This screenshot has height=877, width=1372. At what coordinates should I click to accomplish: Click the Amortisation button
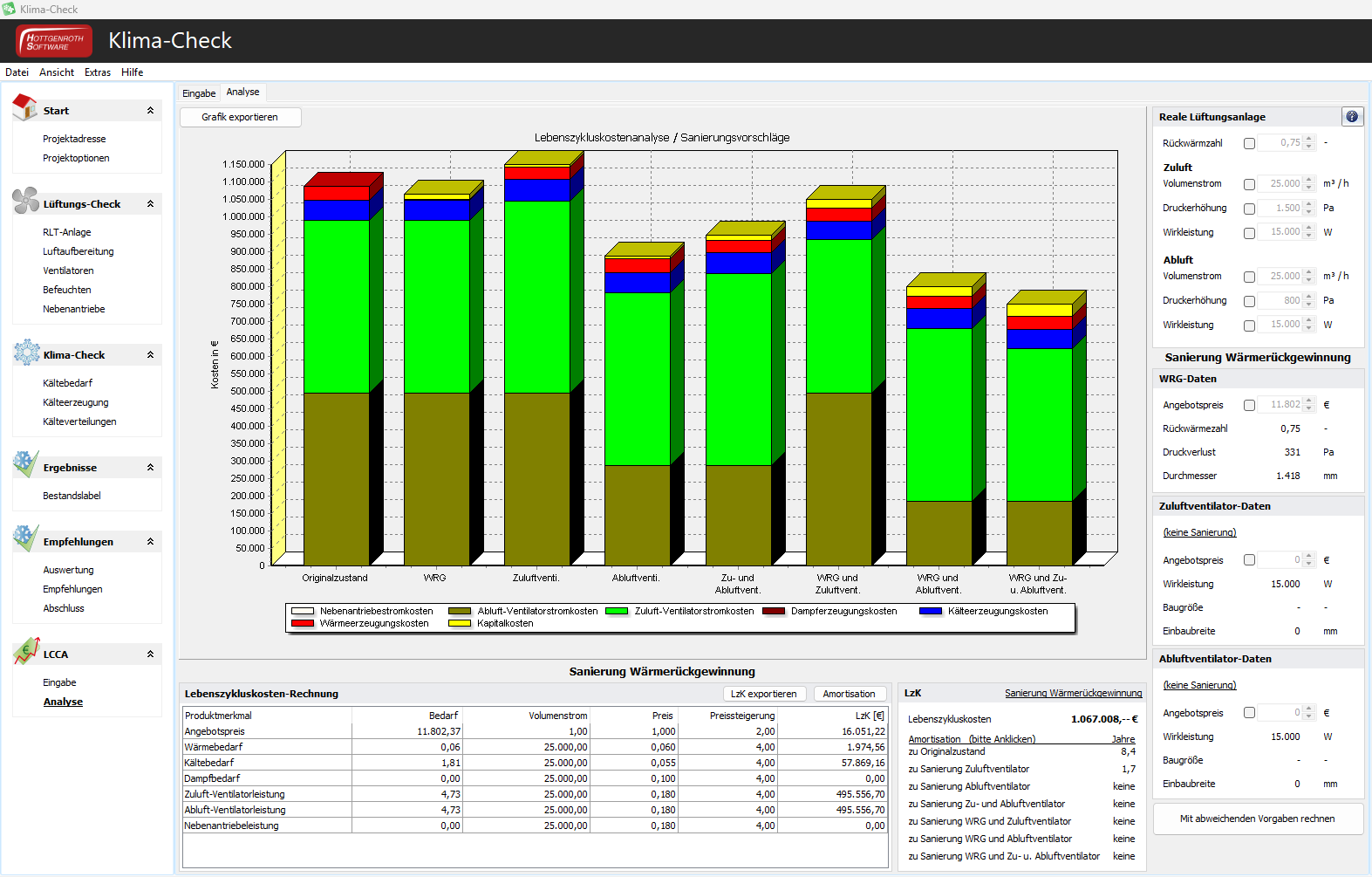849,694
